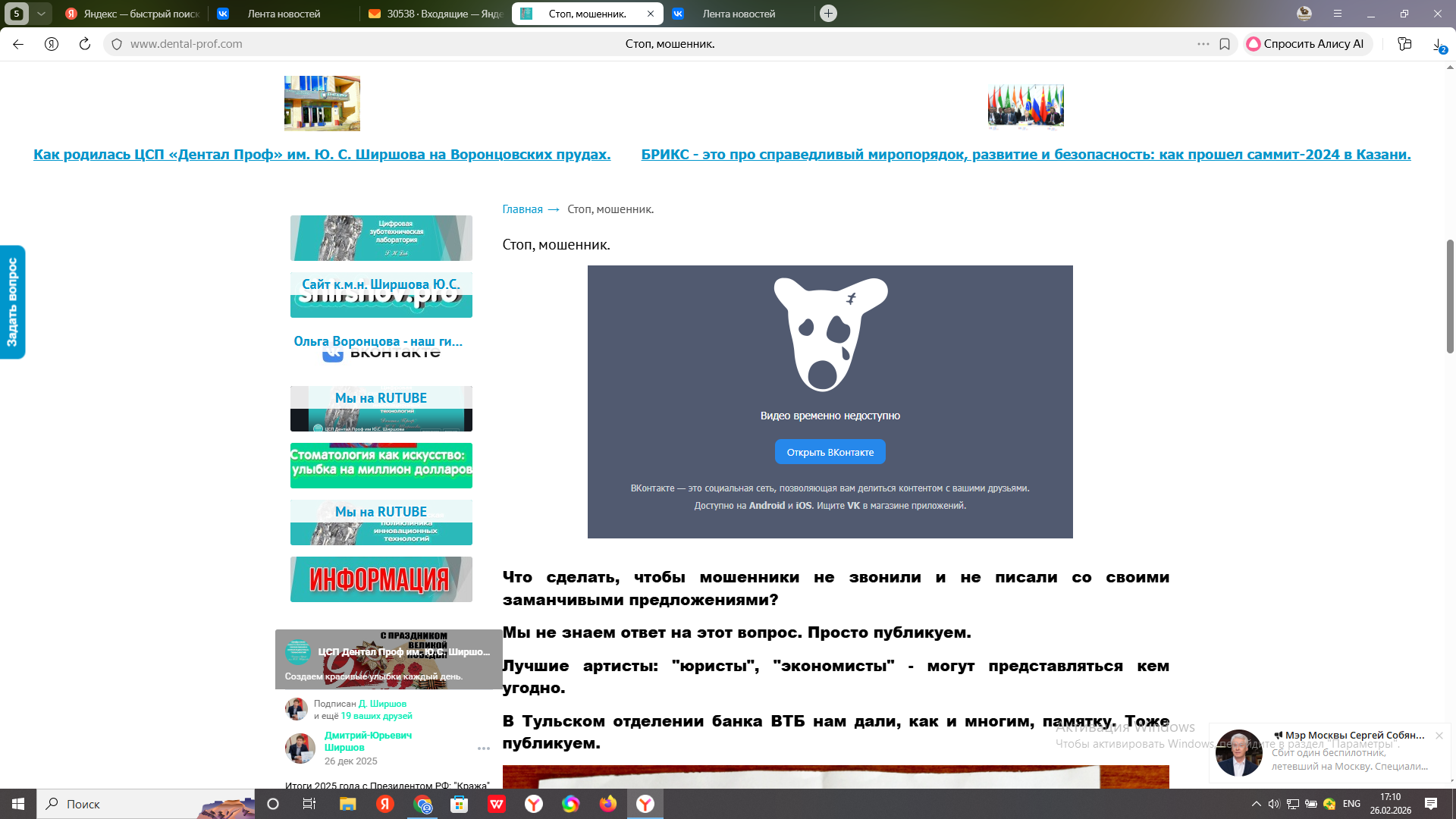Click the three-dots page menu in address bar
Viewport: 1456px width, 819px height.
[1203, 44]
